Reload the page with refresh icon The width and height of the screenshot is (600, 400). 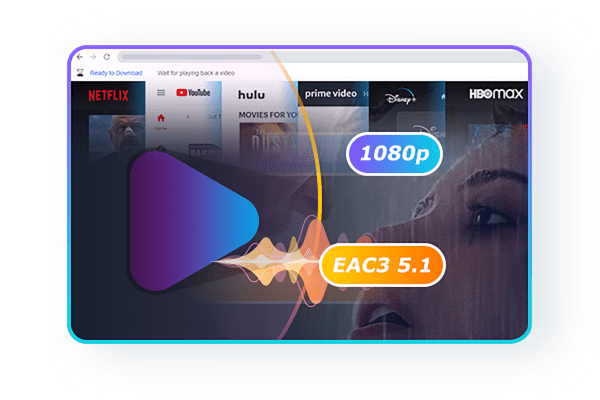(107, 57)
